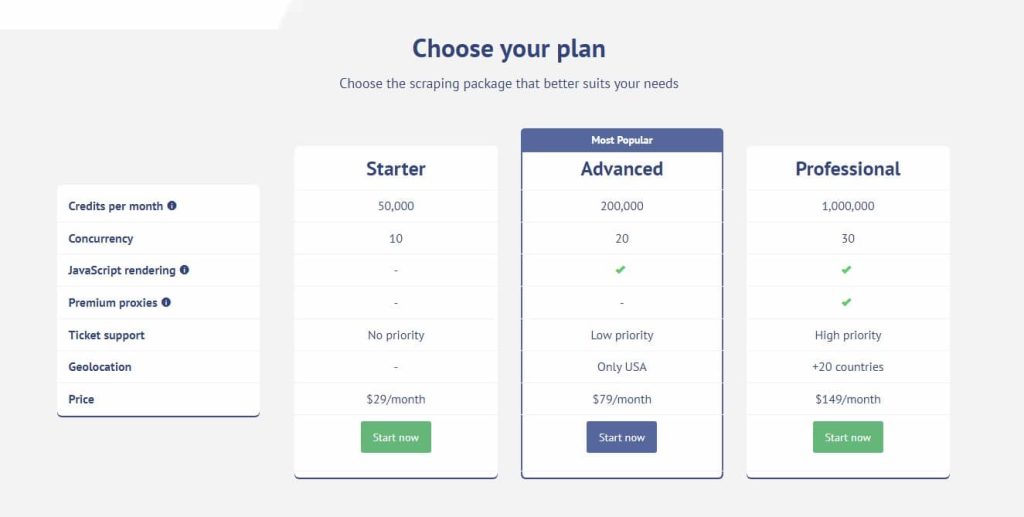Click the Ticket support row label
The image size is (1024, 517).
[106, 336]
